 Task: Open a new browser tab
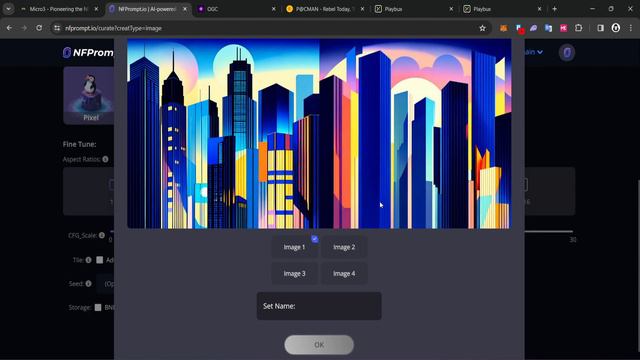[554, 9]
